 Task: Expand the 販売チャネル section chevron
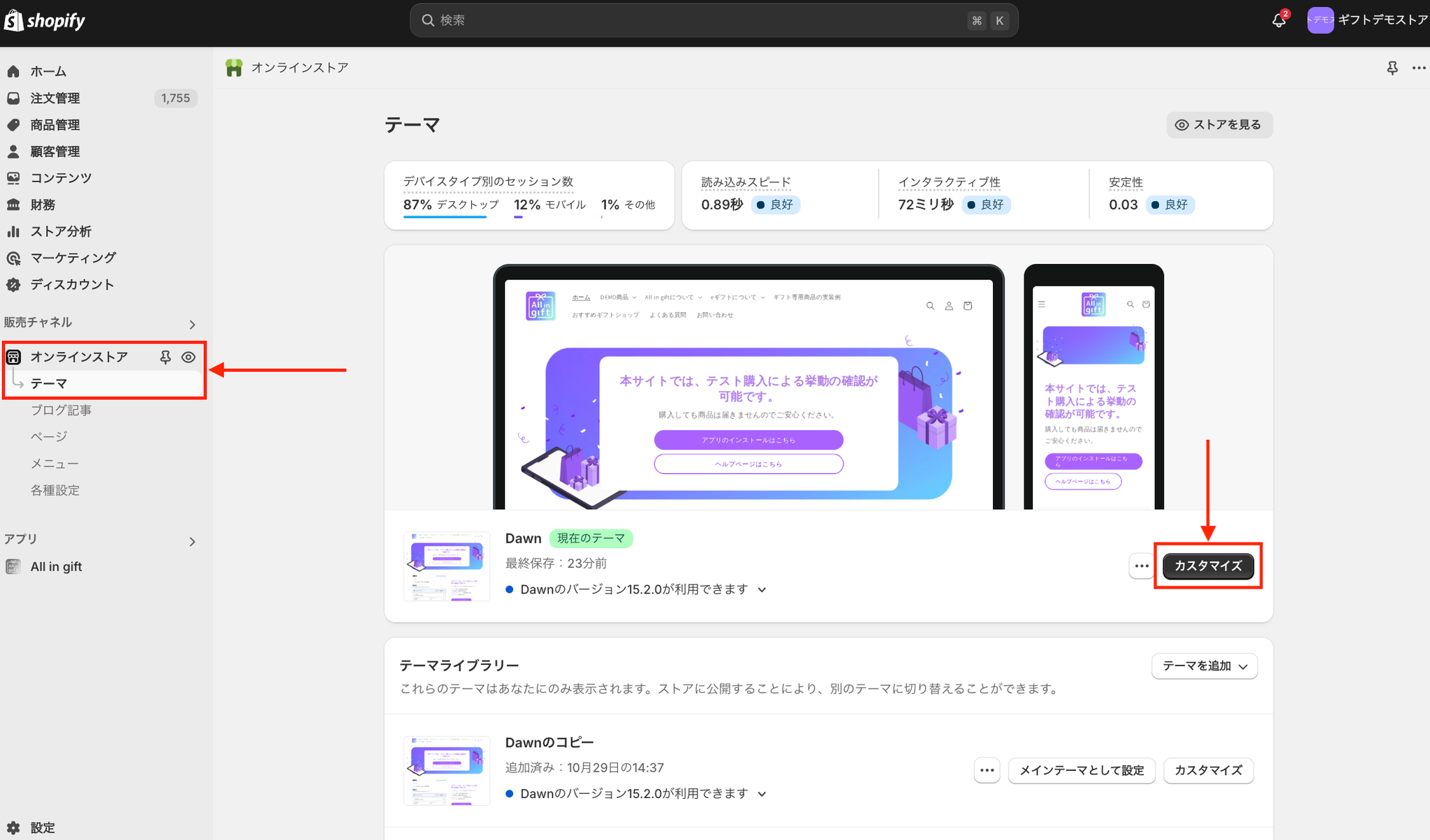[x=192, y=325]
